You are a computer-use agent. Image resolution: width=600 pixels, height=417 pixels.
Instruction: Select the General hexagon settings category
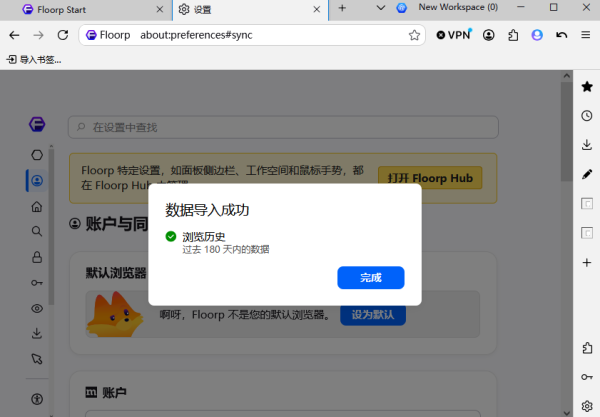(37, 155)
